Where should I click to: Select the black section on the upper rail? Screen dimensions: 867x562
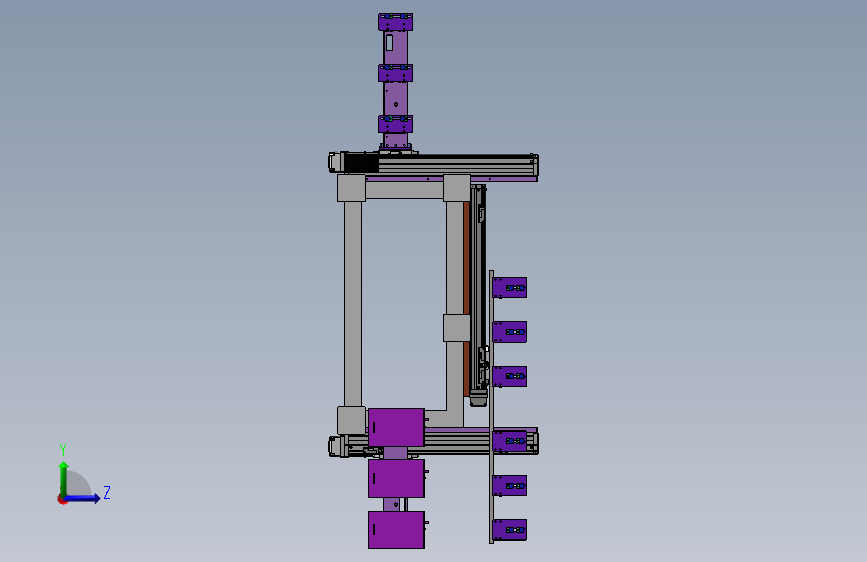362,163
